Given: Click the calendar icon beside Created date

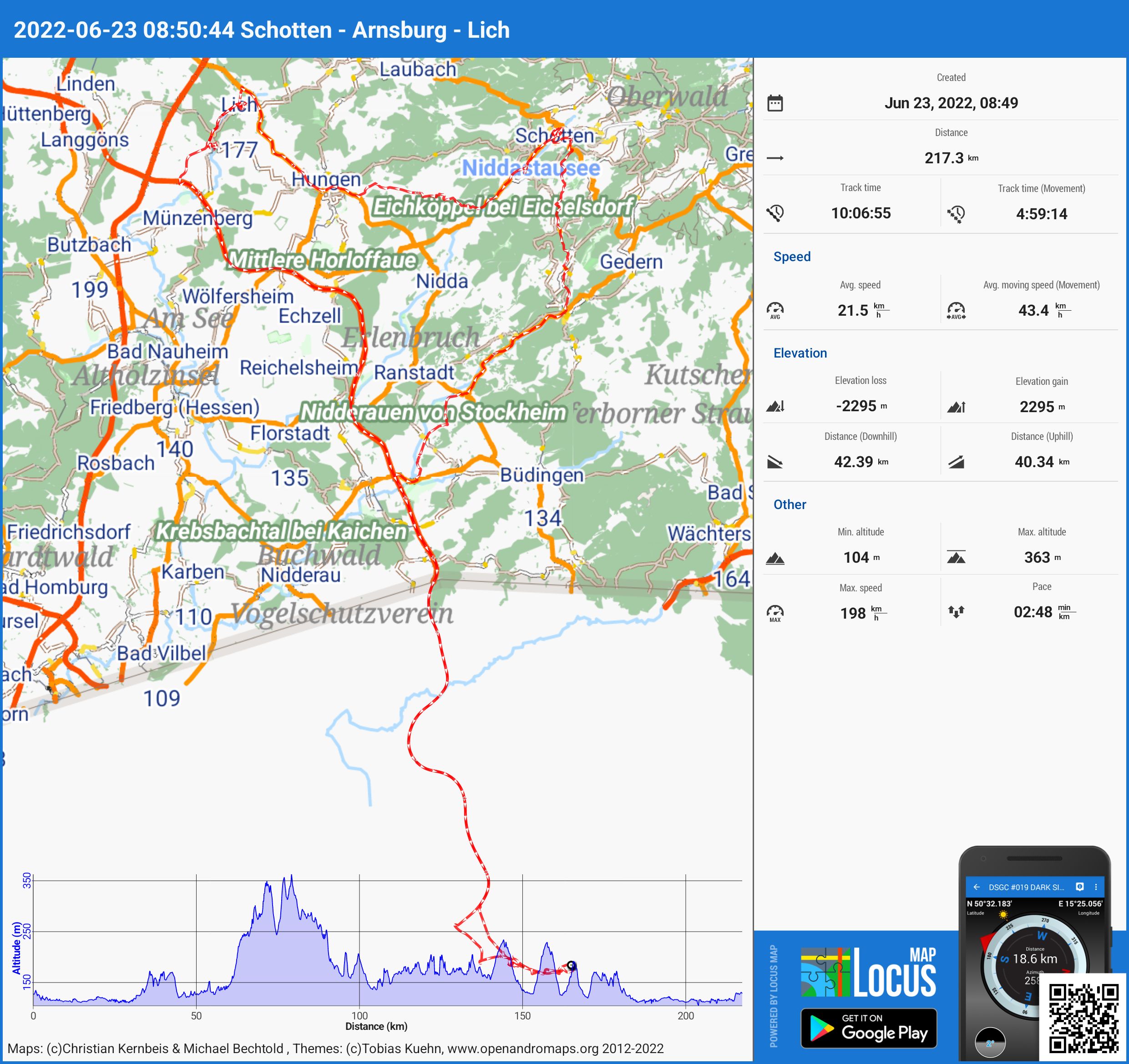Looking at the screenshot, I should (775, 103).
